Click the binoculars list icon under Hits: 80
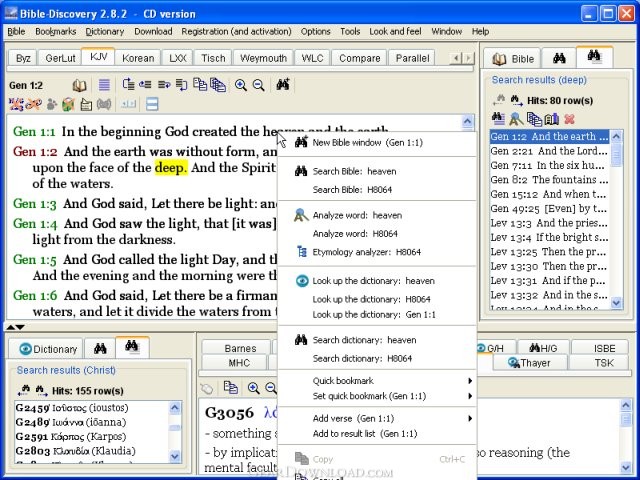 (498, 119)
